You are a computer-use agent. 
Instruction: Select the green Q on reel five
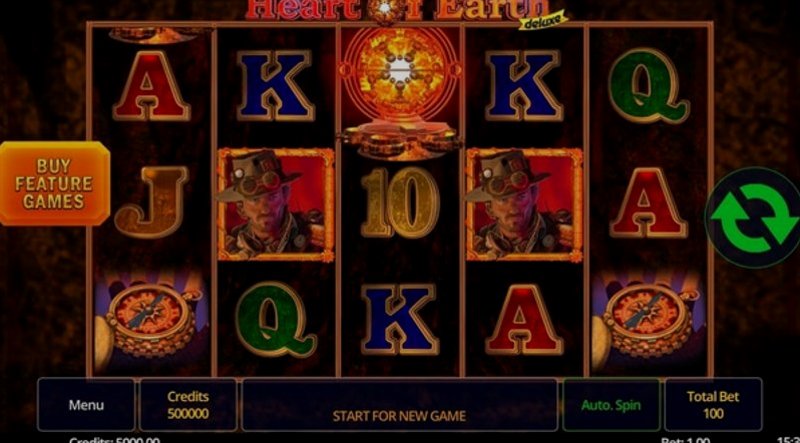[648, 86]
